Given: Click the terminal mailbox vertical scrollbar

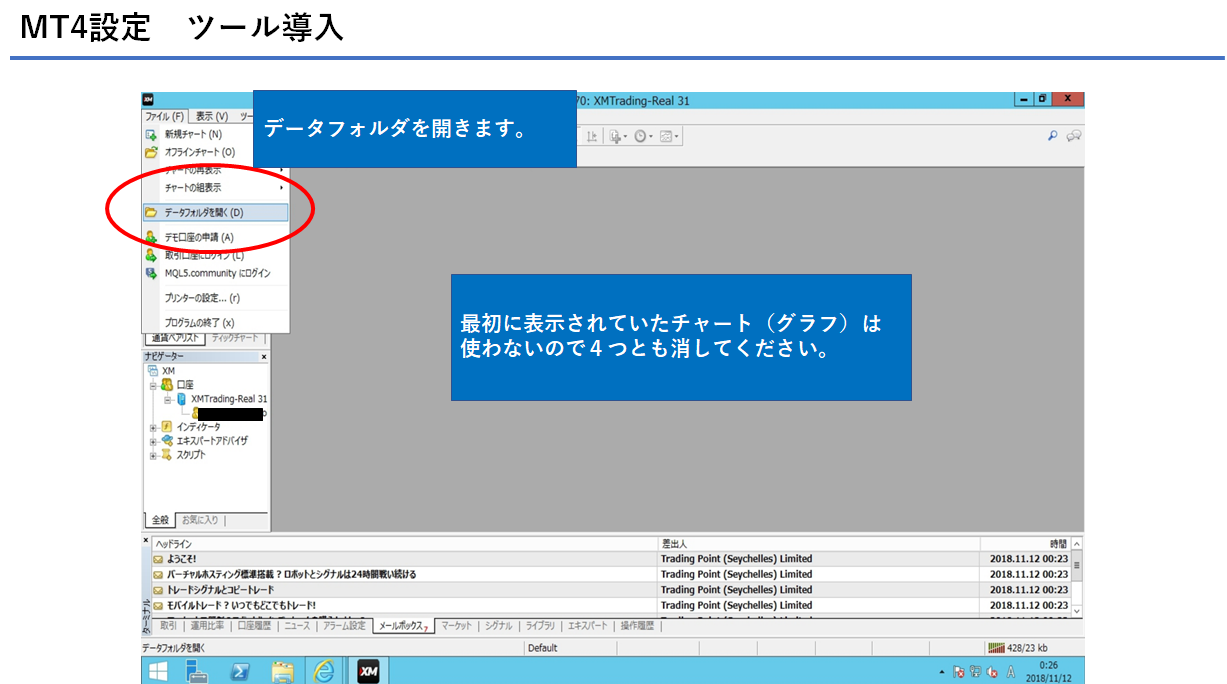Looking at the screenshot, I should pos(1077,577).
